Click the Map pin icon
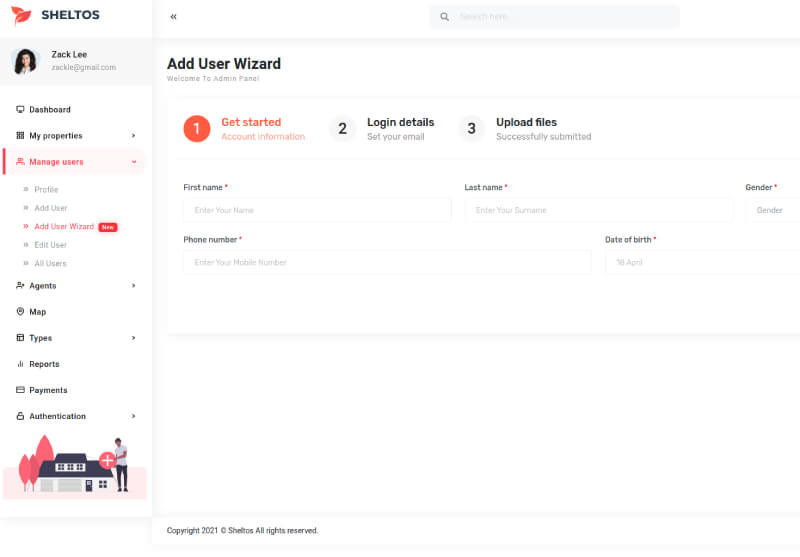This screenshot has height=557, width=800. 20,312
